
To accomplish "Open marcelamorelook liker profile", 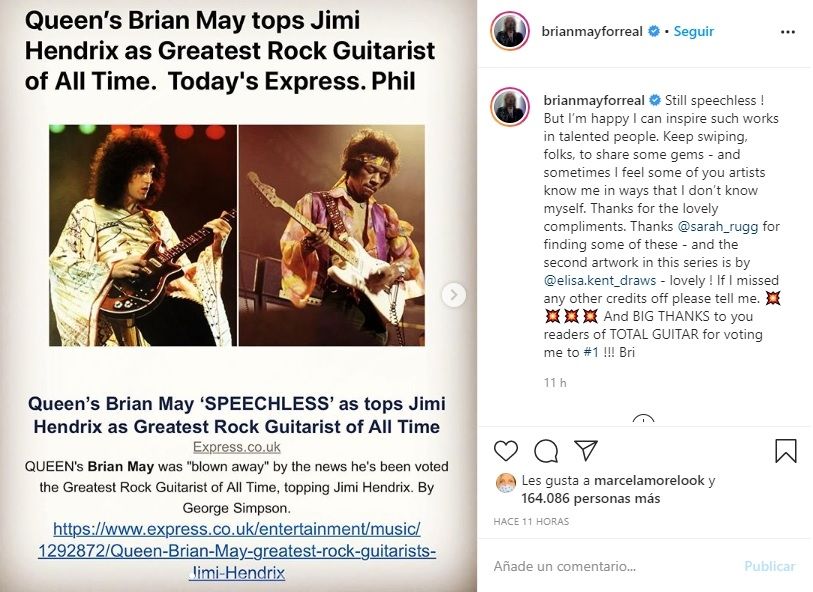I will pos(646,481).
